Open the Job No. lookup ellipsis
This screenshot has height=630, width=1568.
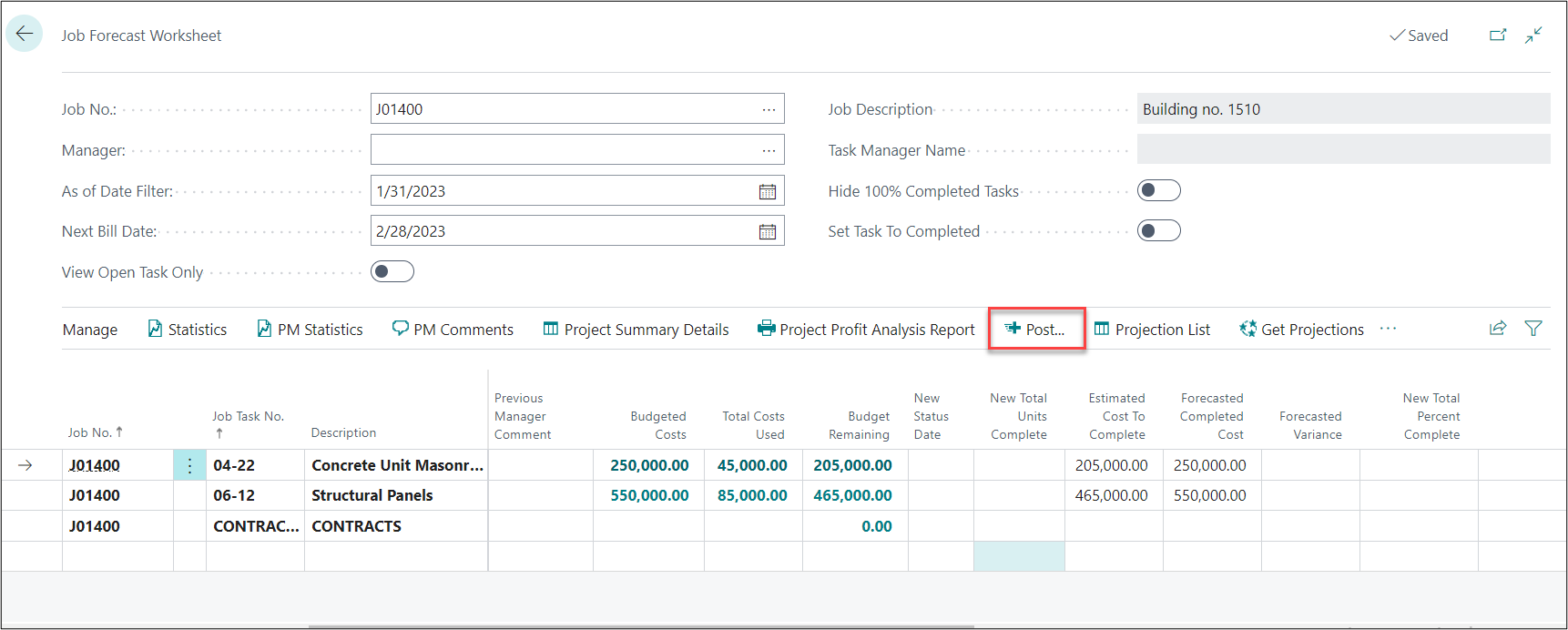tap(769, 109)
